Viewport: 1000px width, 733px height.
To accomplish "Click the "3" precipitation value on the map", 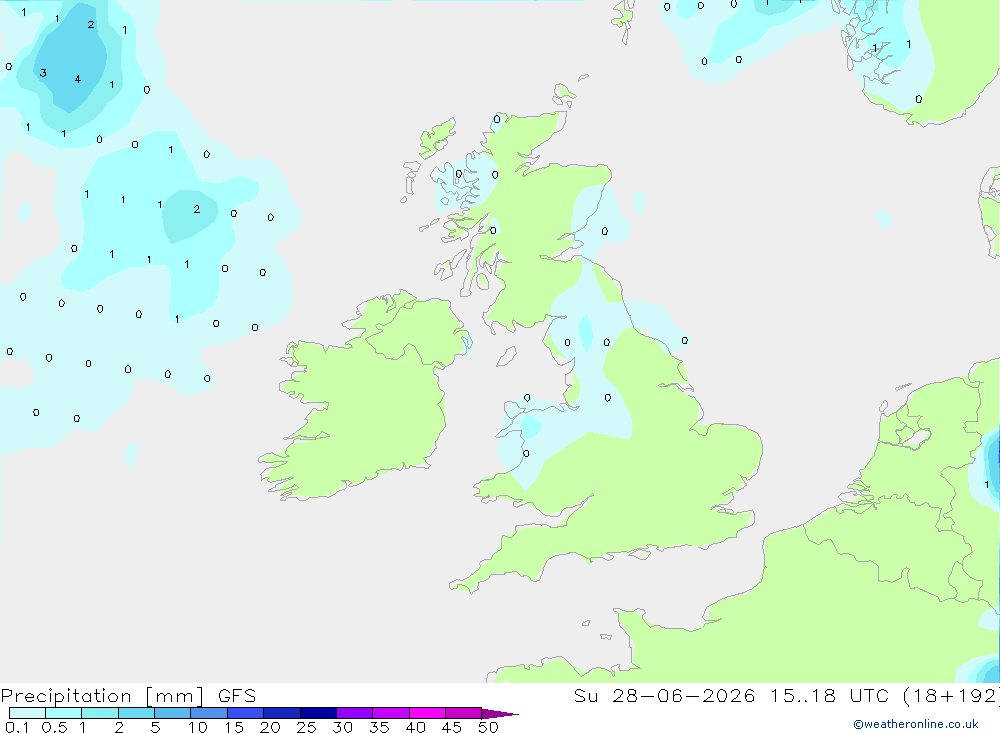I will pos(43,73).
